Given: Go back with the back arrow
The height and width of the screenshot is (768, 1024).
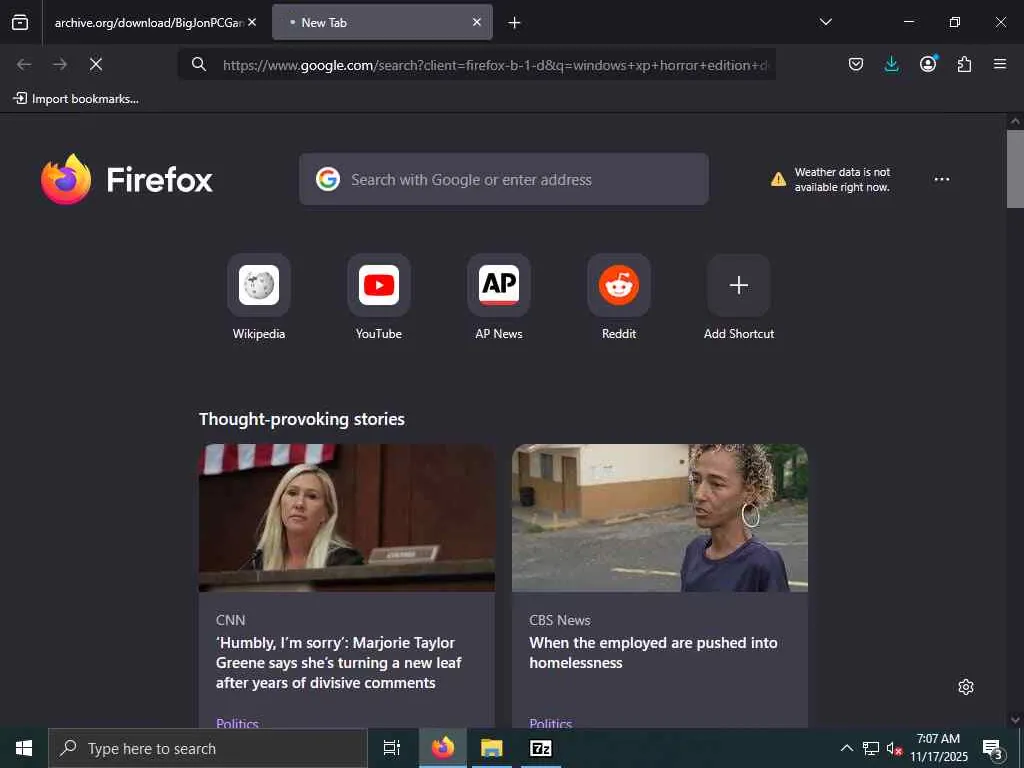Looking at the screenshot, I should point(24,64).
